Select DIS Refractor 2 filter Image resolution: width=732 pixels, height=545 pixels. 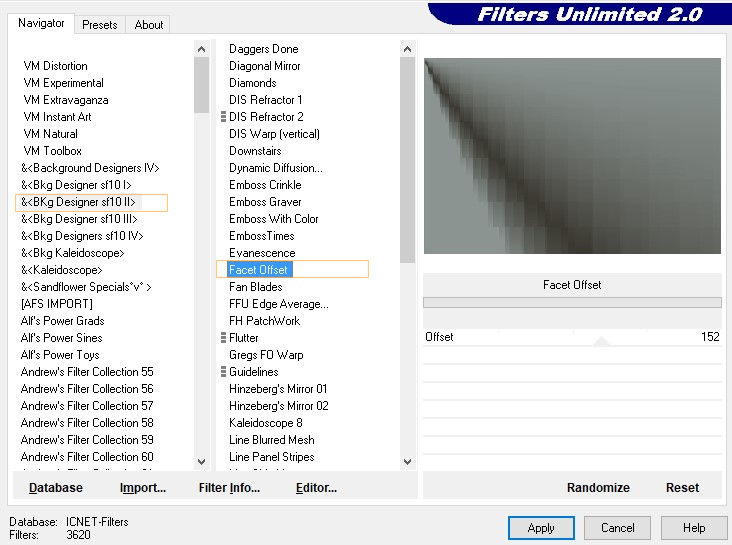(x=266, y=117)
